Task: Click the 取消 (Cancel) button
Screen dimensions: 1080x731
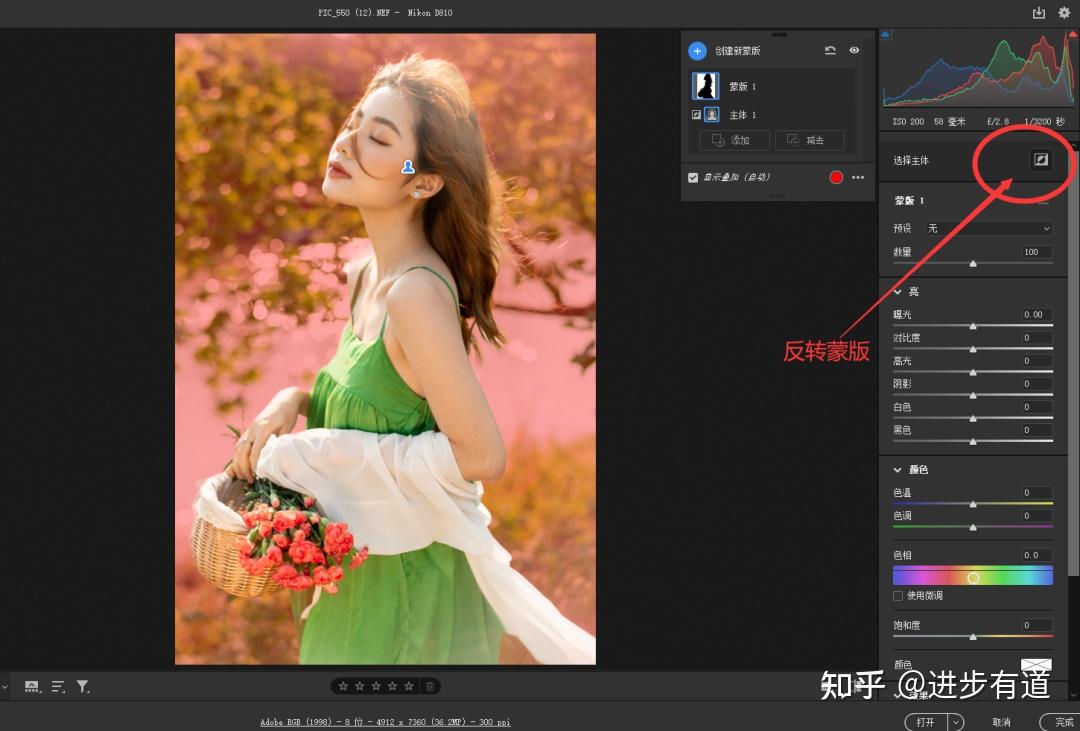Action: (x=1001, y=722)
